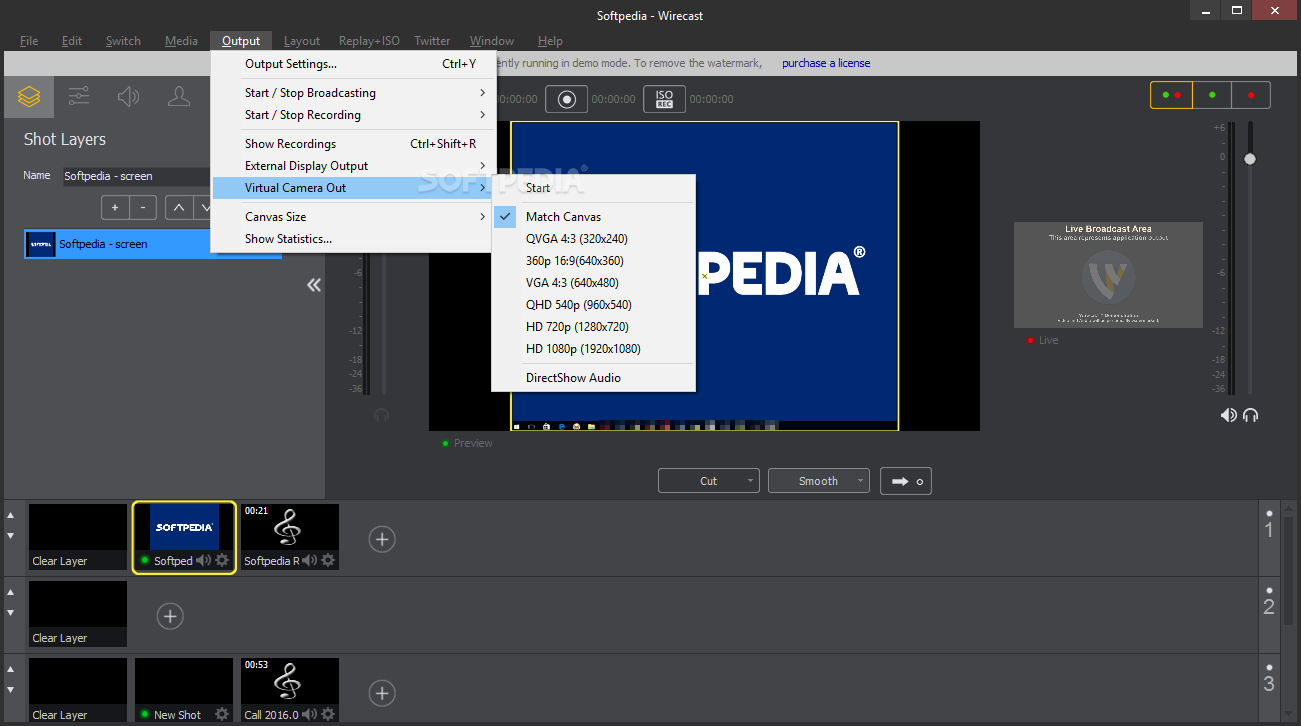Image resolution: width=1301 pixels, height=726 pixels.
Task: Move shot layer up arrow button
Action: 178,208
